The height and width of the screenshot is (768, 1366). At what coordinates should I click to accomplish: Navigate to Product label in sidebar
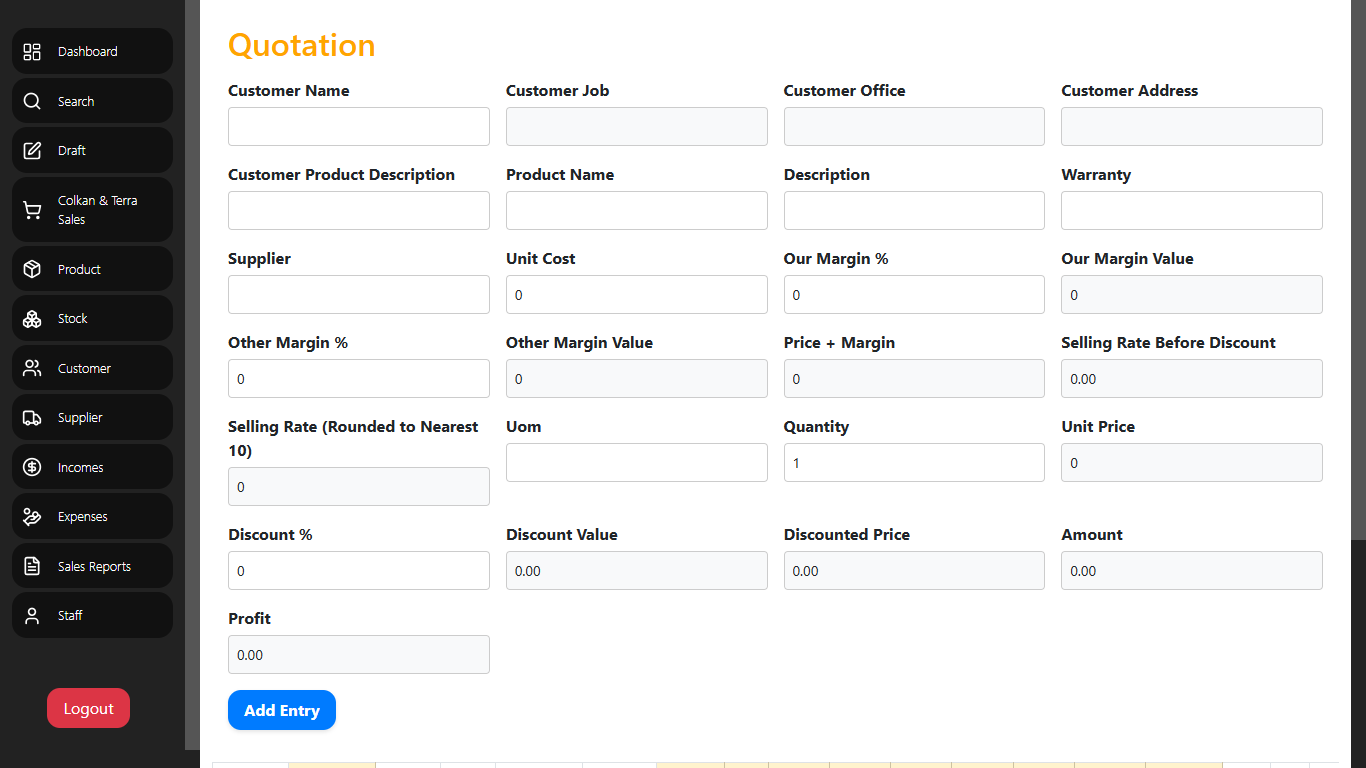pyautogui.click(x=79, y=269)
